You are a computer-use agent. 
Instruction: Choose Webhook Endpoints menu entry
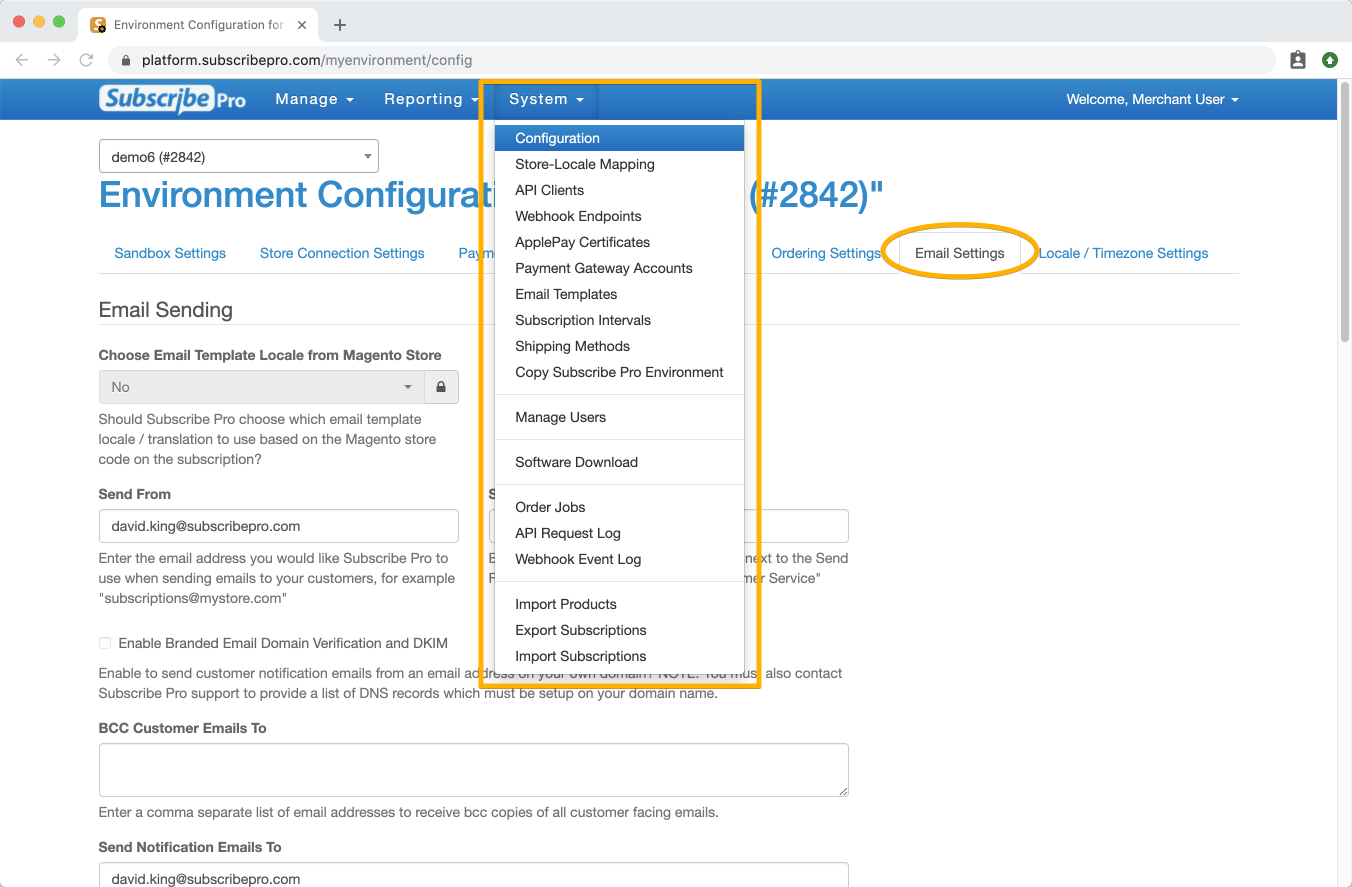(619, 216)
